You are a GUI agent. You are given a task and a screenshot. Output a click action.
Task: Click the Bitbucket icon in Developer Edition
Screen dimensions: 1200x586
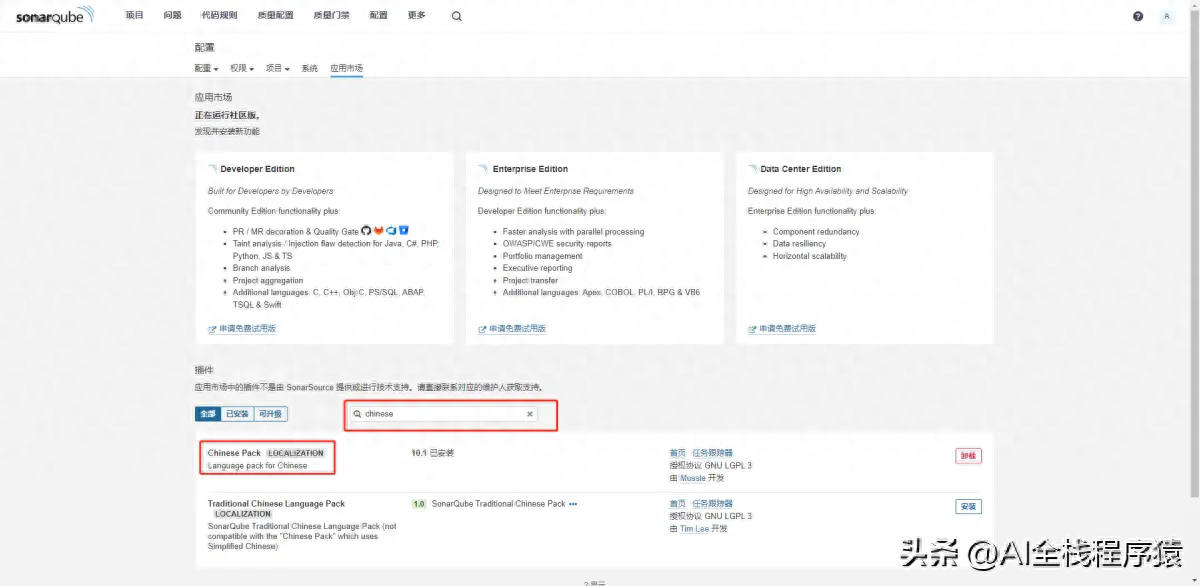click(x=404, y=231)
